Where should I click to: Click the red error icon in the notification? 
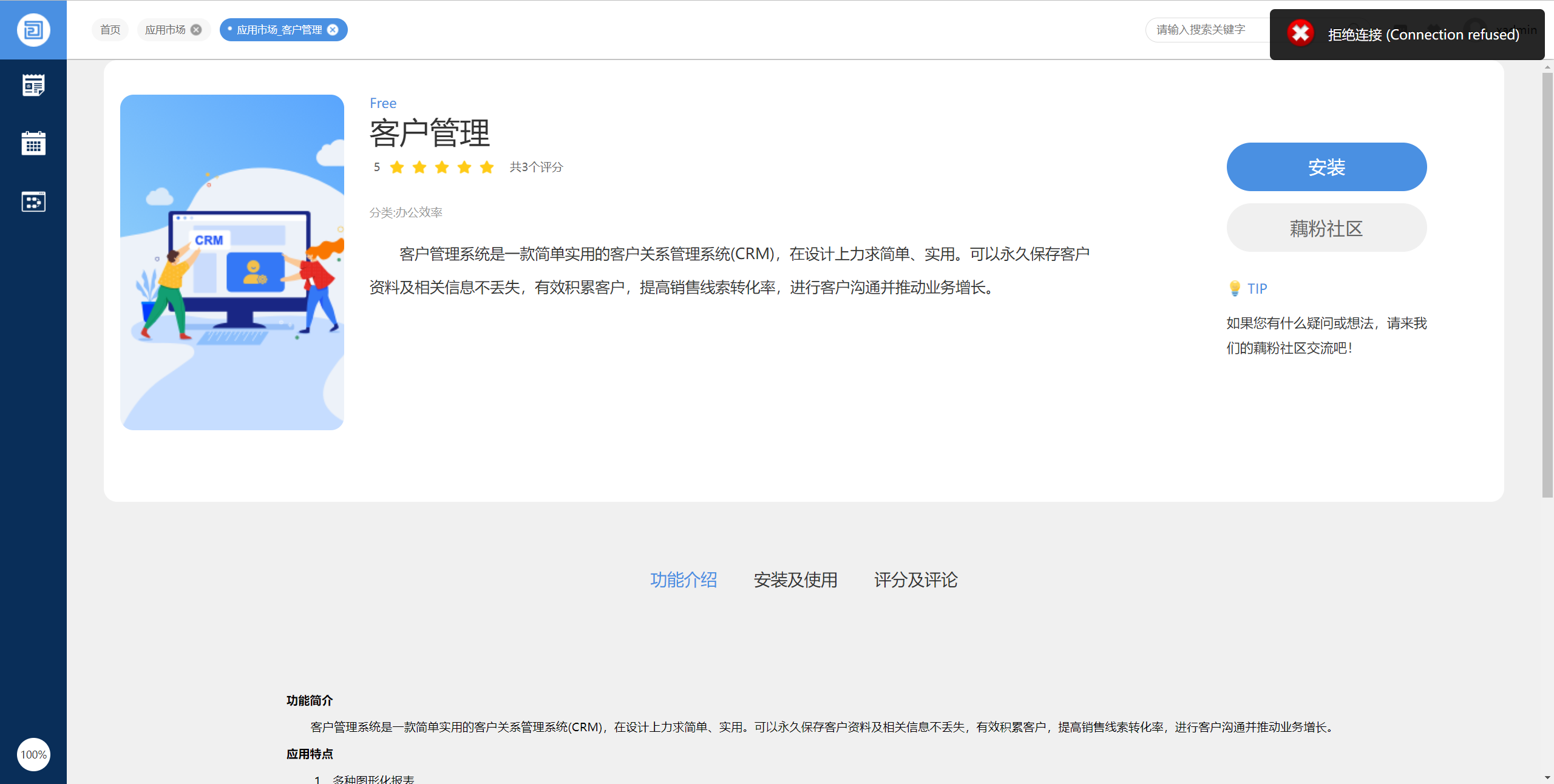point(1300,33)
